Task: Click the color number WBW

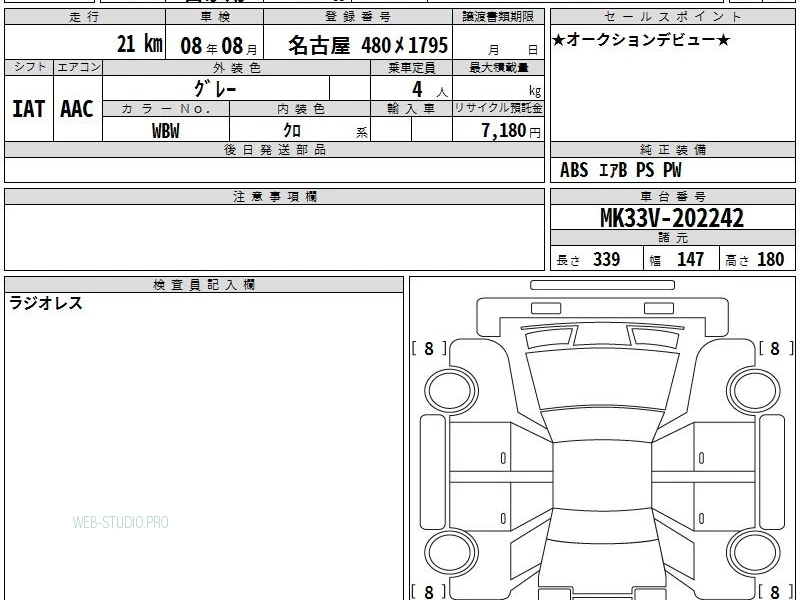Action: [x=166, y=131]
